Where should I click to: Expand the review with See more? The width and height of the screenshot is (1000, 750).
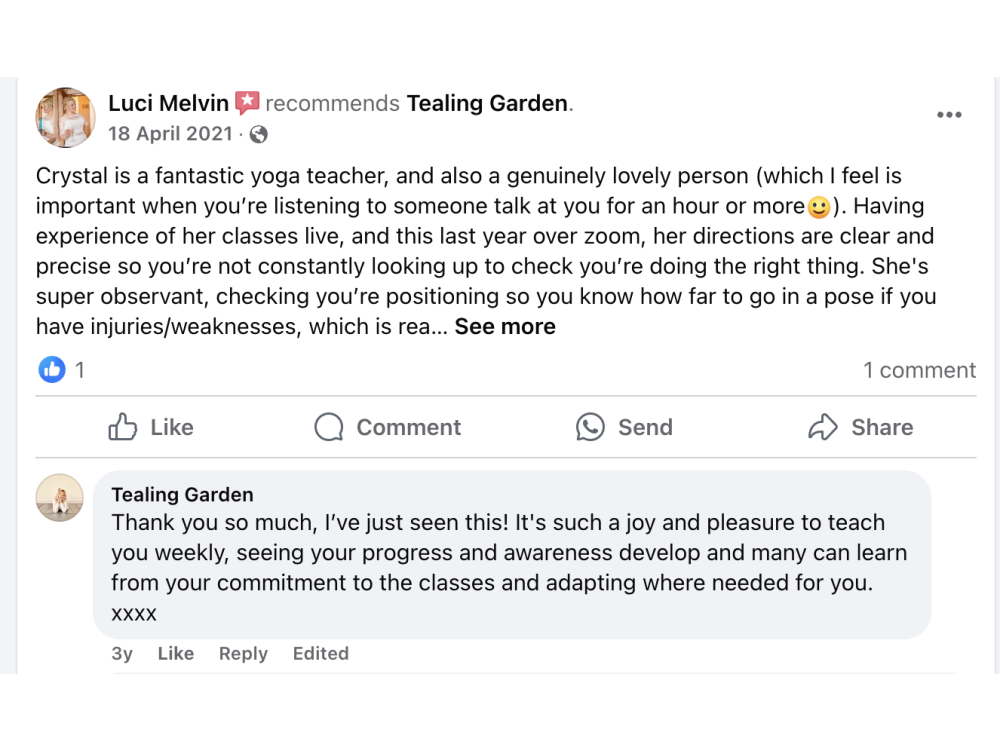coord(505,326)
